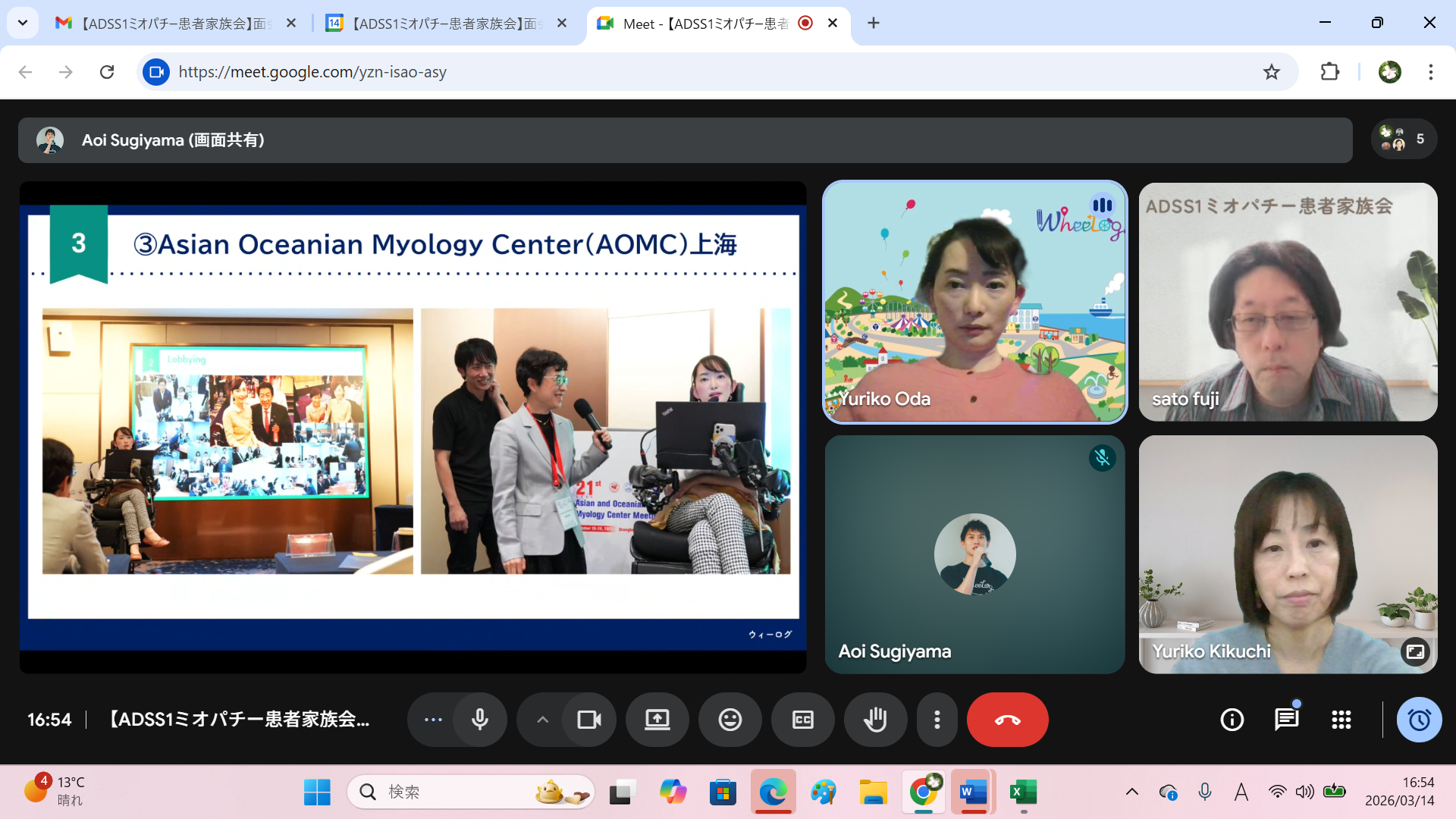Screen dimensions: 1456x819
Task: Open the in-call chat panel
Action: click(1286, 720)
